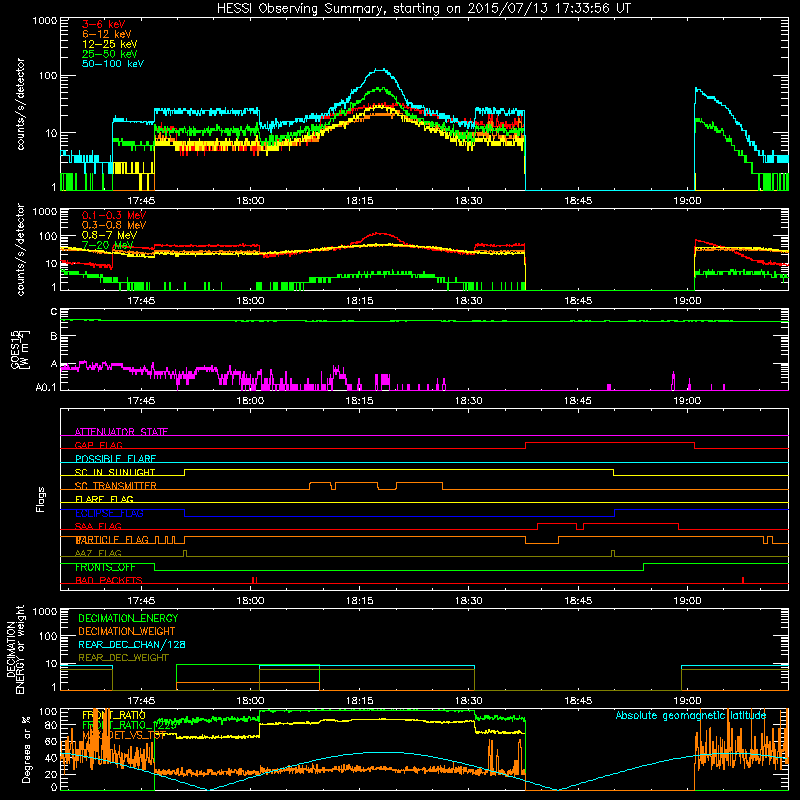Screen dimensions: 800x800
Task: Select the SC_TRANSMITTER flag label
Action: 115,486
